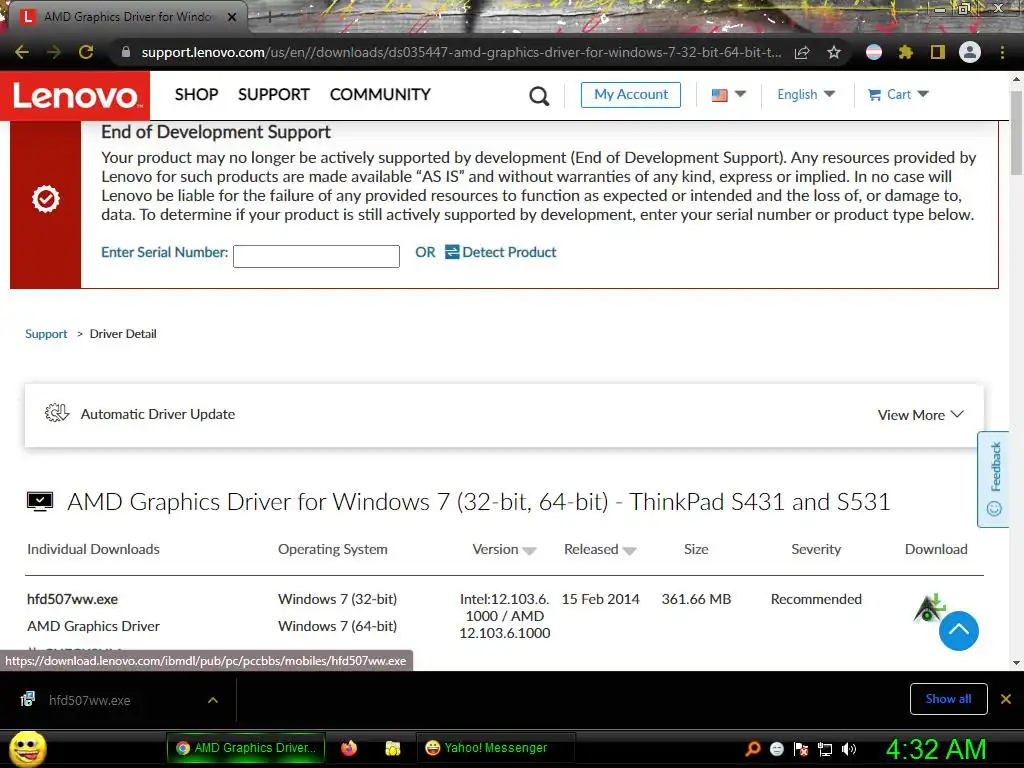The image size is (1024, 768).
Task: Expand the country flag dropdown
Action: coord(728,95)
